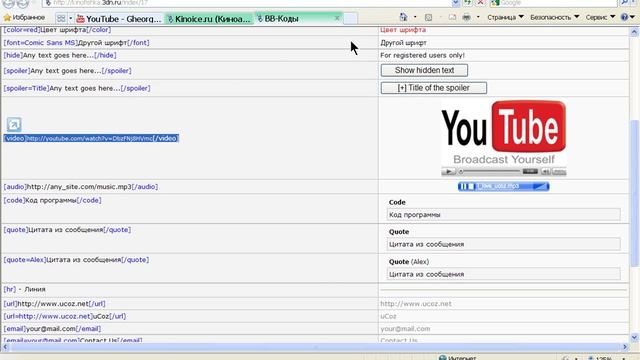
Task: Open the Help question mark menu
Action: point(627,17)
